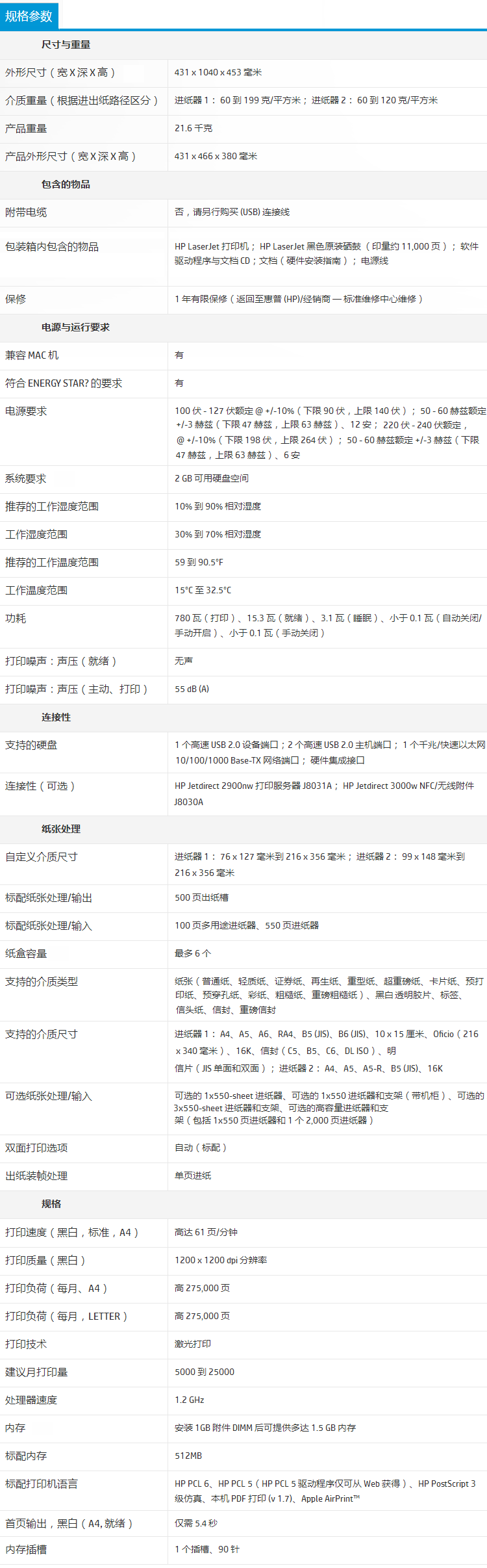Click the 内存 row label
Screen dimensions: 487x1568
(16, 1428)
